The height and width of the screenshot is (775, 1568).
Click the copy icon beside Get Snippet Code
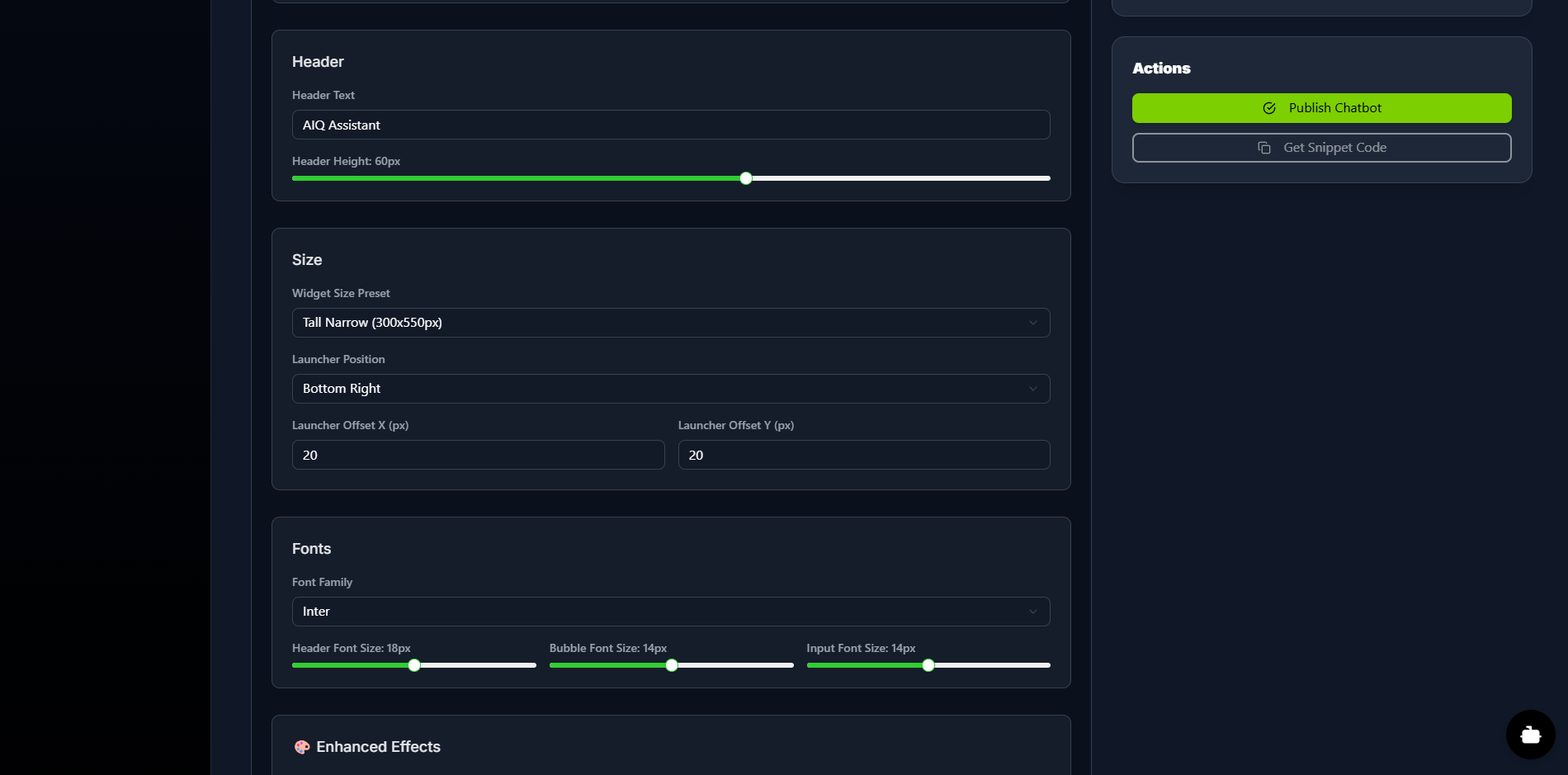(1263, 148)
